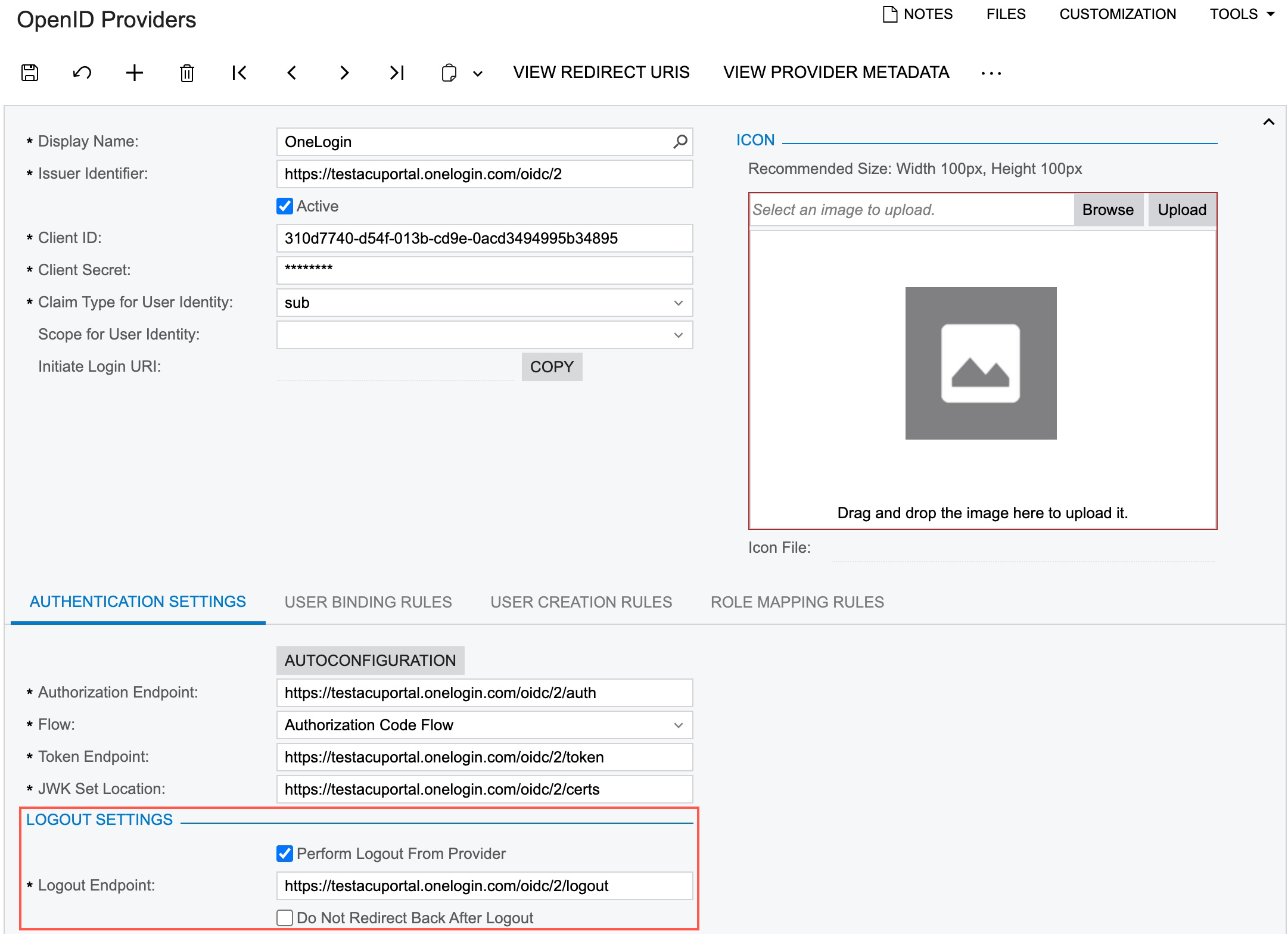Toggle Perform Logout From Provider checkbox
1288x934 pixels.
(285, 854)
